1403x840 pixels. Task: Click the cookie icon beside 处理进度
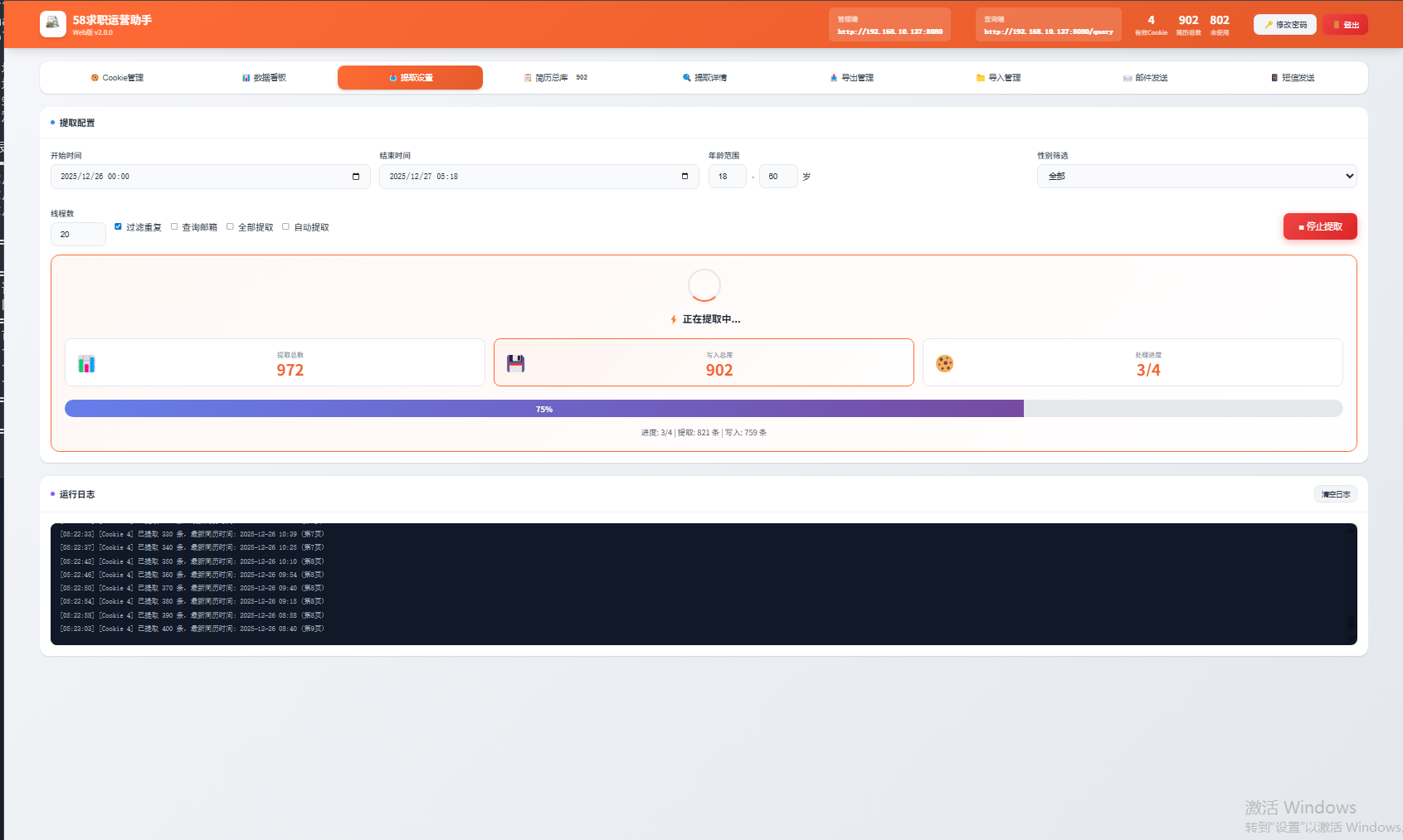944,363
